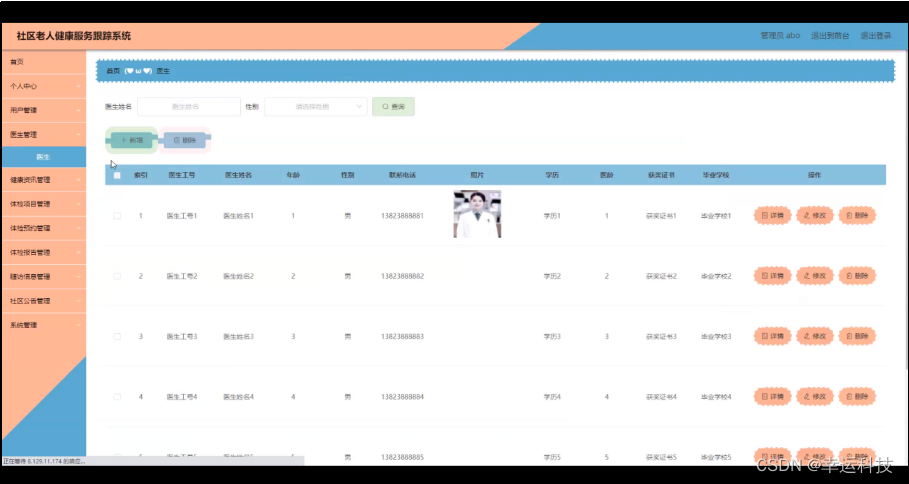This screenshot has width=909, height=484.
Task: Click phone number 13823888883
Action: [402, 336]
